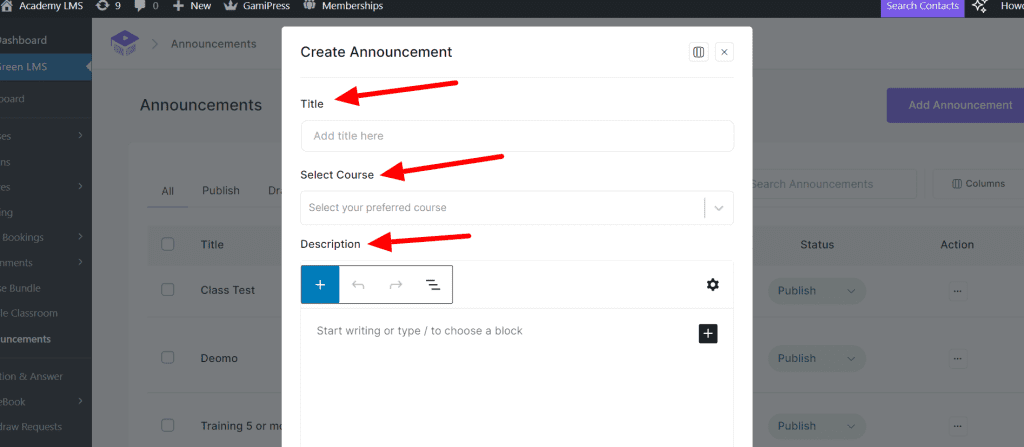The image size is (1024, 447).
Task: Open action menu dots for Deomo
Action: (957, 358)
